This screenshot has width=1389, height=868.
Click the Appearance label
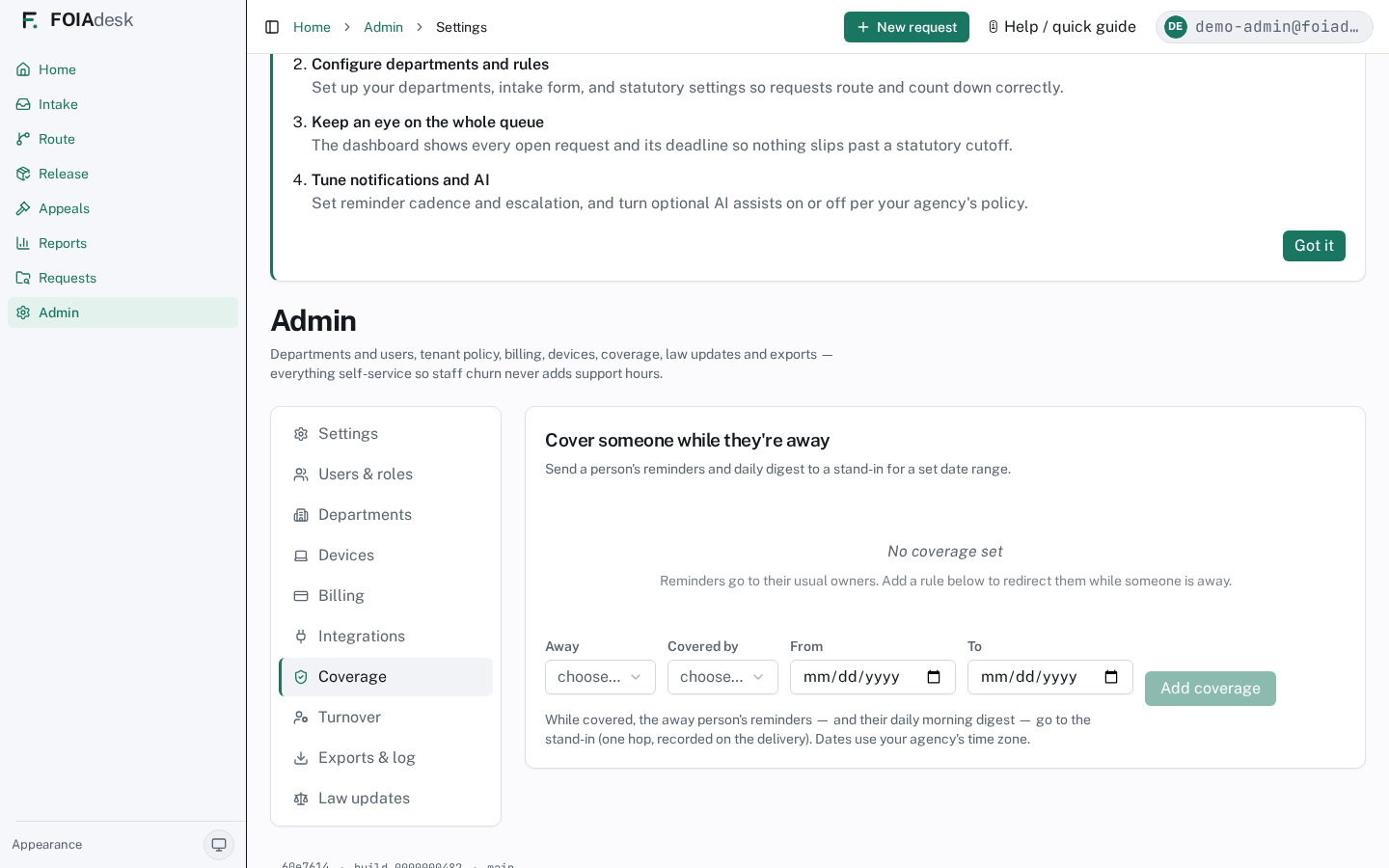(47, 845)
